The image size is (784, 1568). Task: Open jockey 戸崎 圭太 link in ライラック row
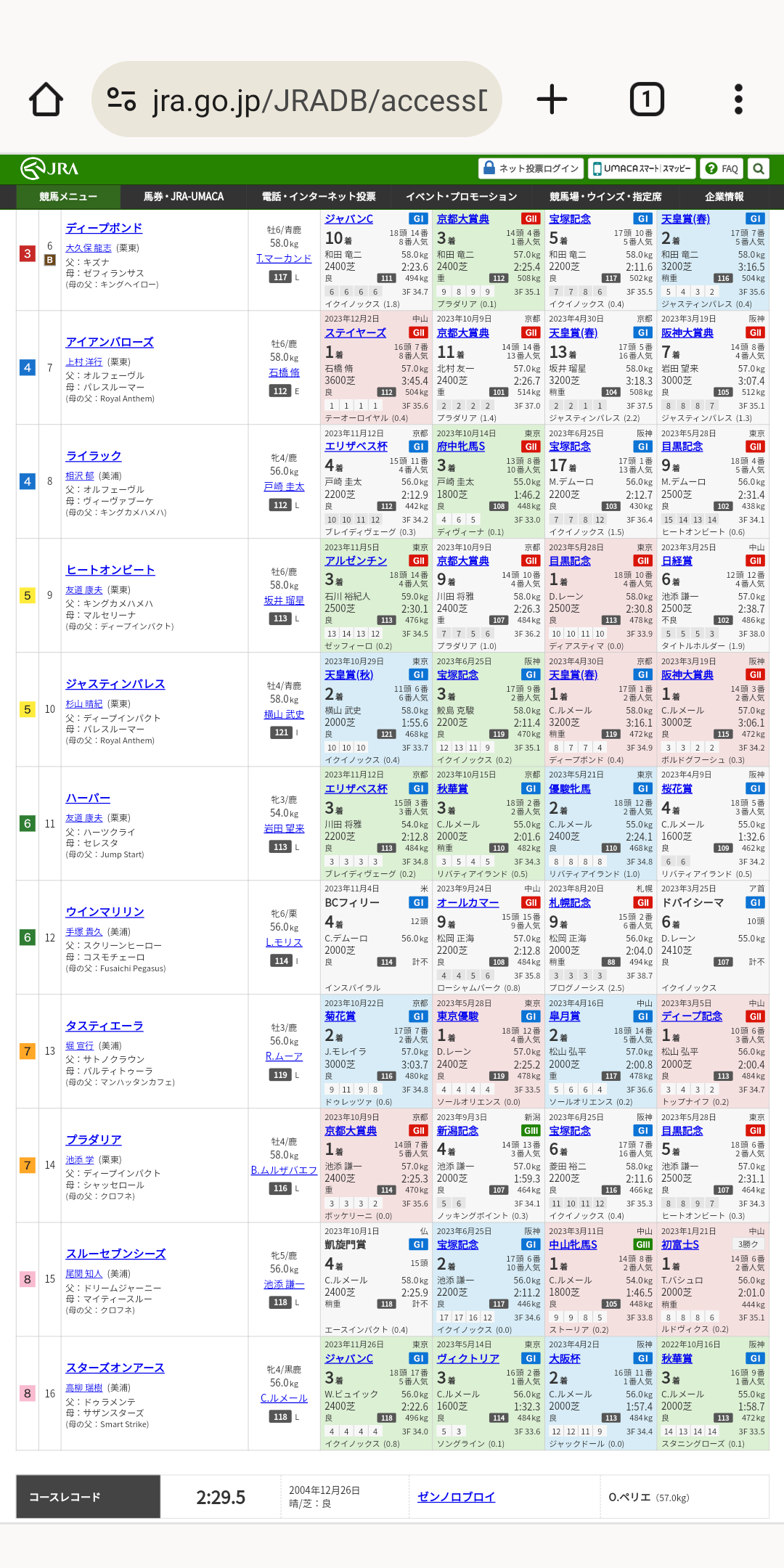[284, 486]
